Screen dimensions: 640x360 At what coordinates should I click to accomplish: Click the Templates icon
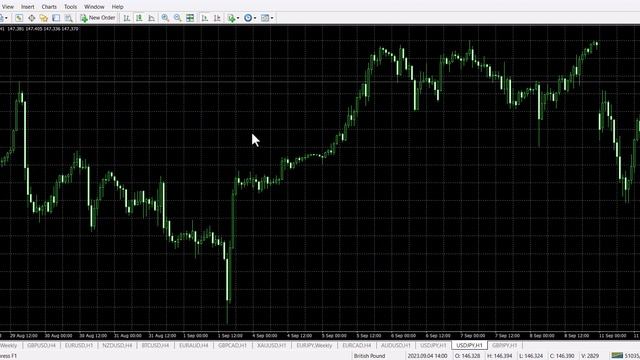(265, 18)
